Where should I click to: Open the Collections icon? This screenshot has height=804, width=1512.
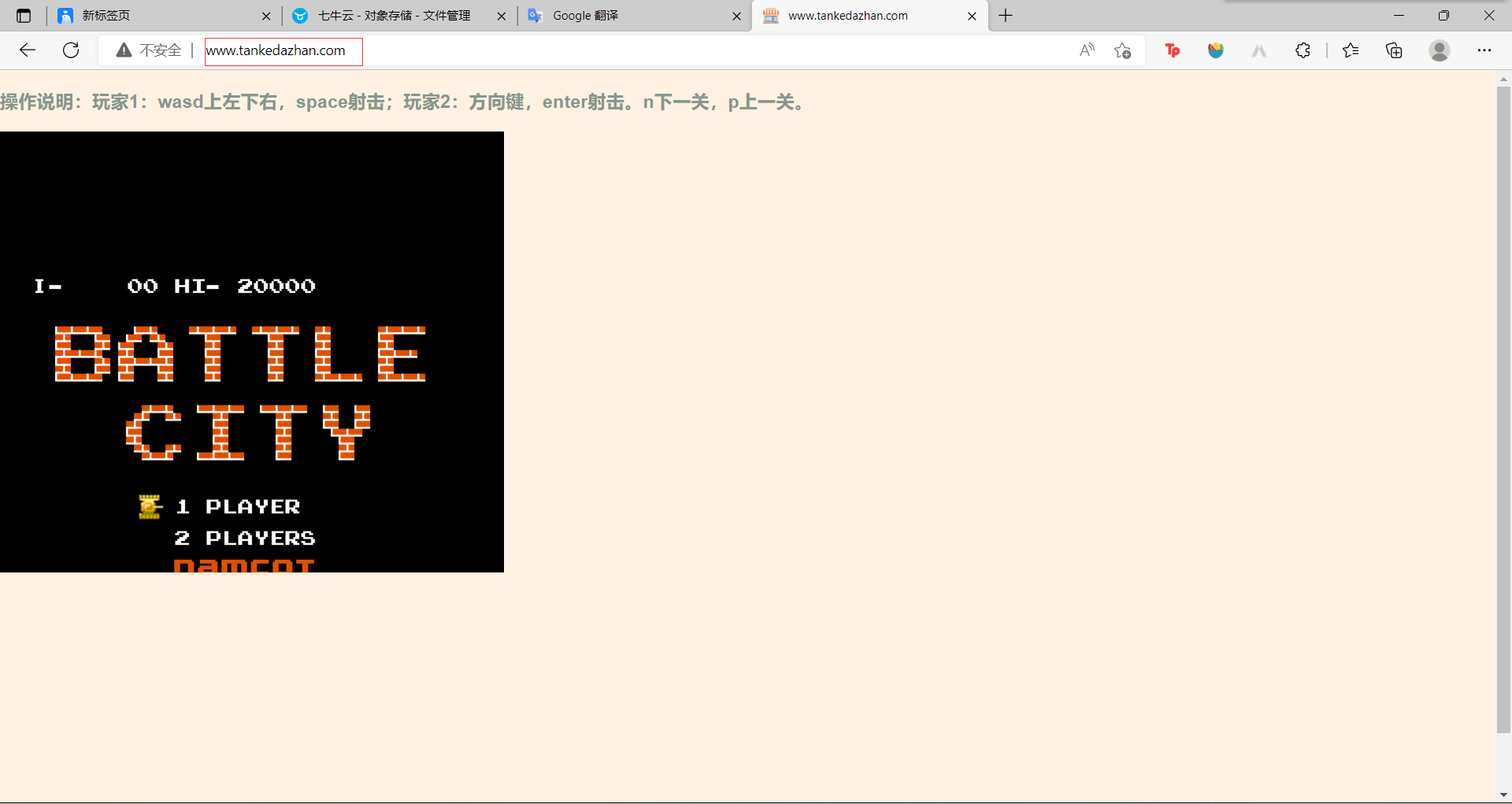pyautogui.click(x=1394, y=50)
